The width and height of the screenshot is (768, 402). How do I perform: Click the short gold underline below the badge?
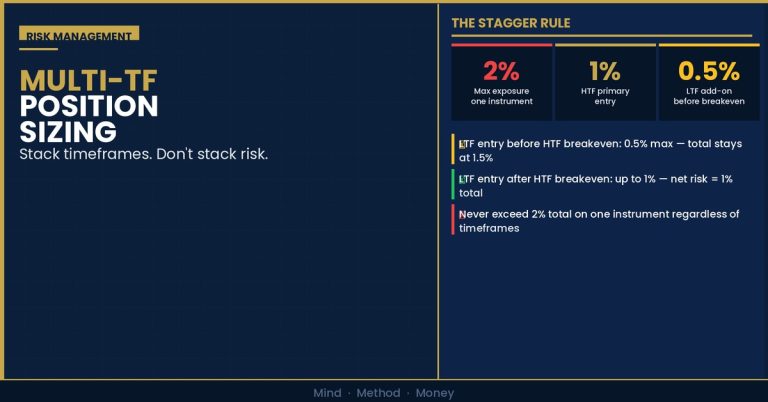(39, 49)
